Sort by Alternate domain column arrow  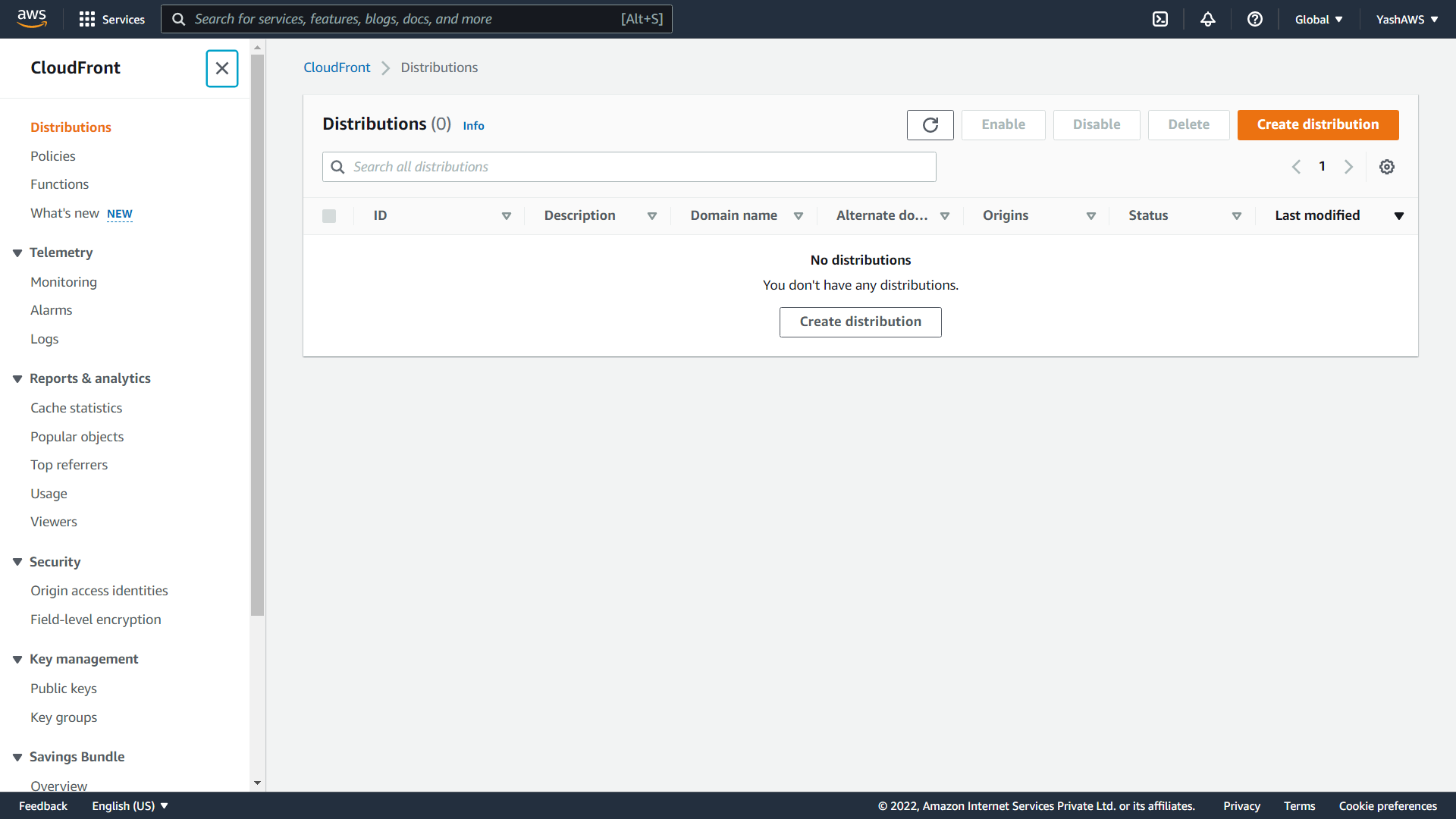(x=945, y=216)
